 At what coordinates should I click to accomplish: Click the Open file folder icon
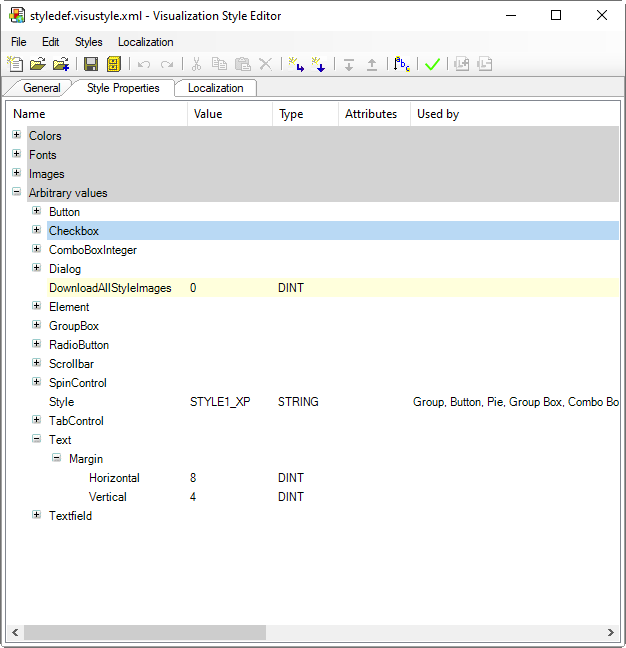(38, 64)
